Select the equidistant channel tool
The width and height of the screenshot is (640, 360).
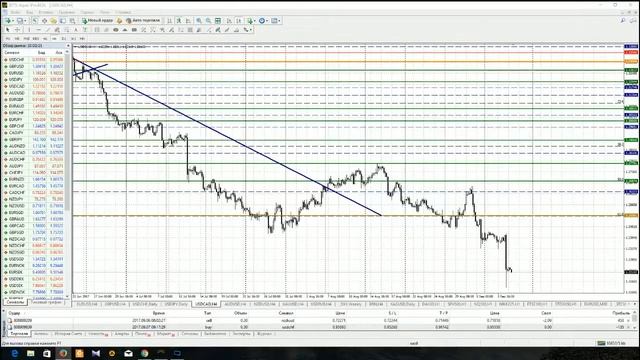click(57, 29)
